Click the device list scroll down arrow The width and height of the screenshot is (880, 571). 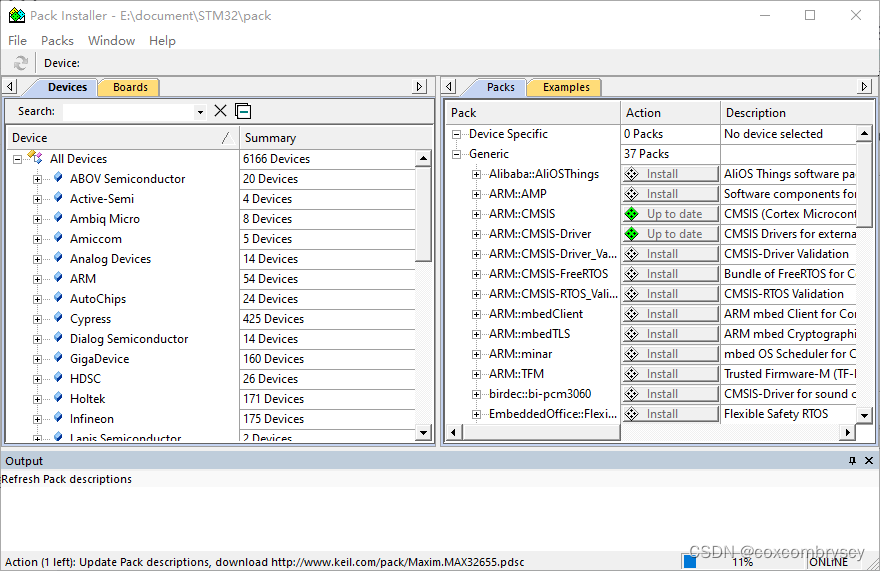point(423,432)
